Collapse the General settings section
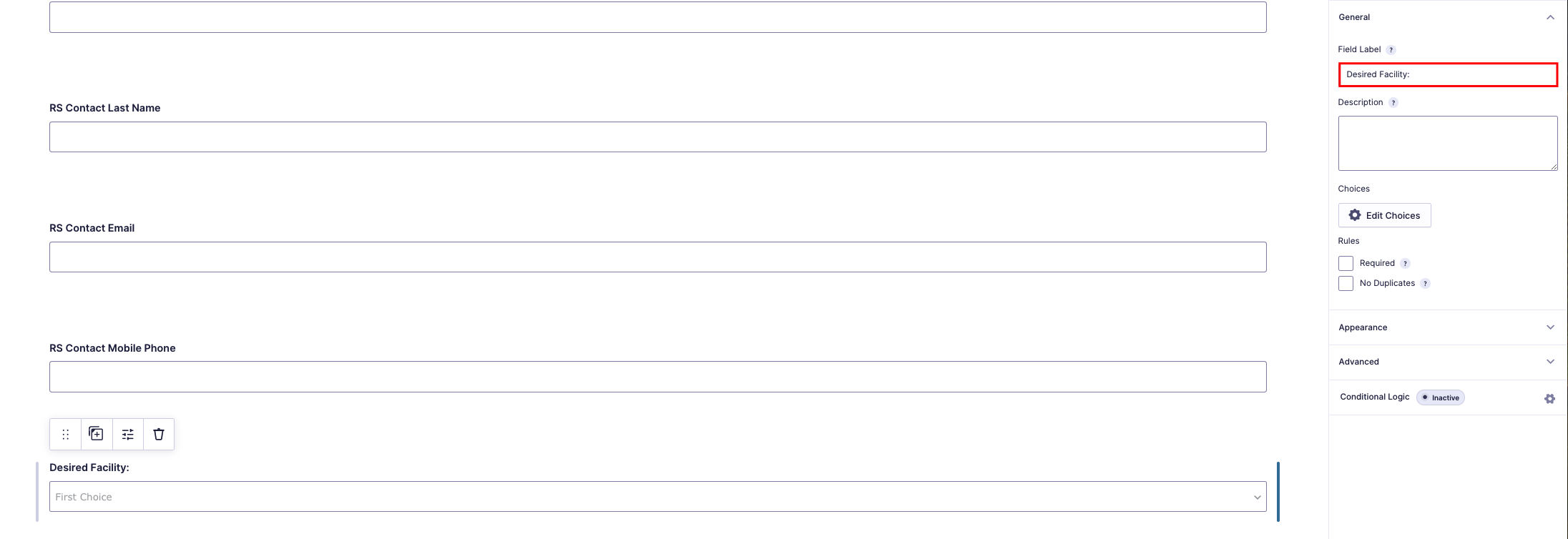 1550,16
